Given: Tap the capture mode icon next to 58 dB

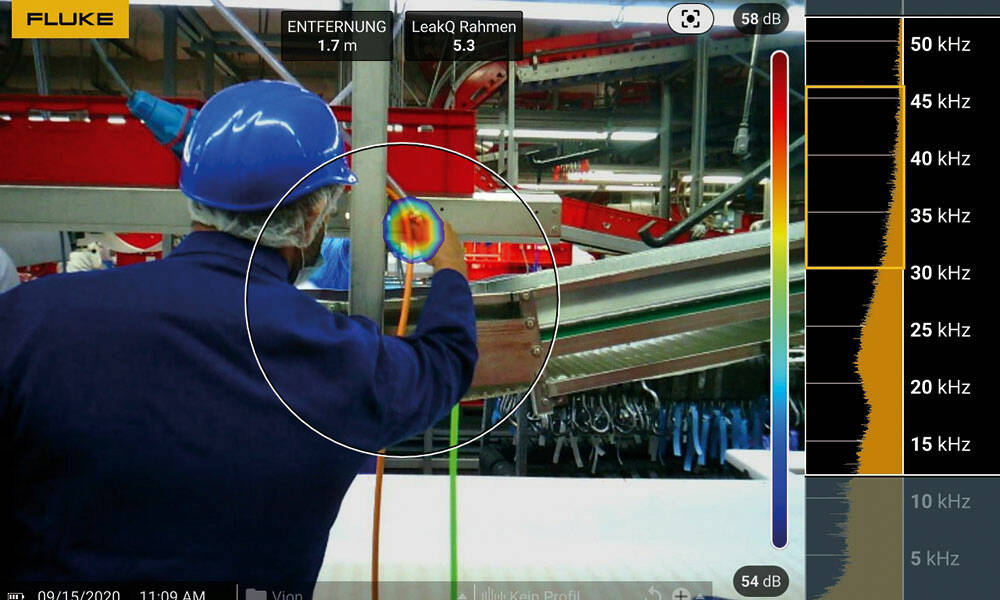Looking at the screenshot, I should point(690,19).
